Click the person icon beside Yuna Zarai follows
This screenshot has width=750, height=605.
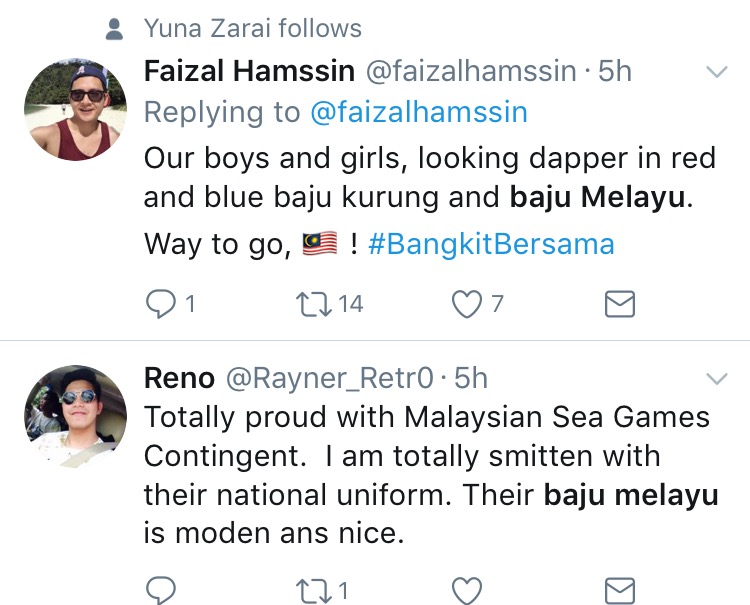coord(117,29)
